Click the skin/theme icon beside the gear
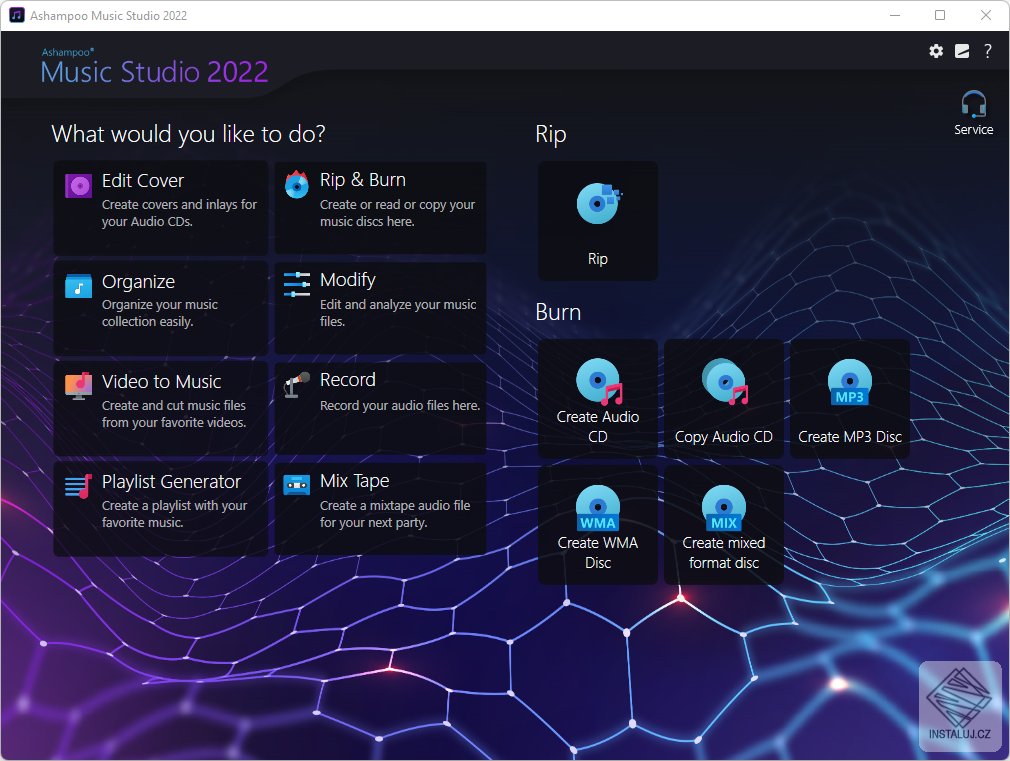 [x=962, y=51]
